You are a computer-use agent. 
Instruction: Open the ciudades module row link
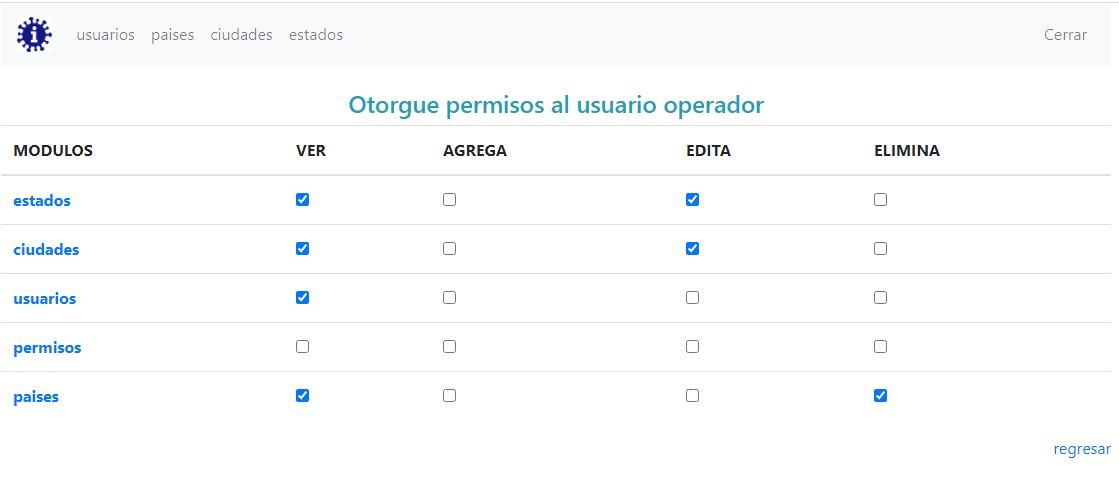coord(46,250)
